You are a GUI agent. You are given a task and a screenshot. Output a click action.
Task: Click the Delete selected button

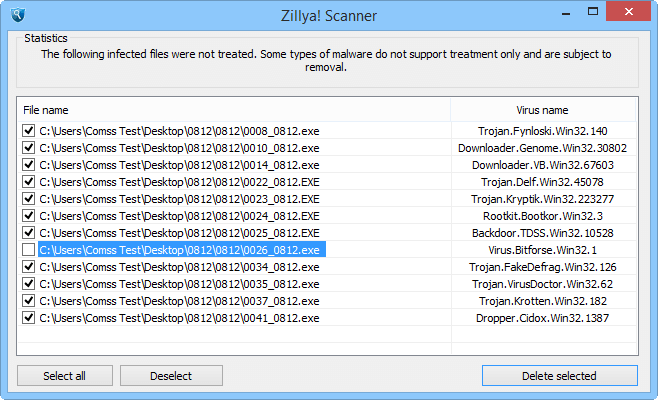(x=559, y=376)
